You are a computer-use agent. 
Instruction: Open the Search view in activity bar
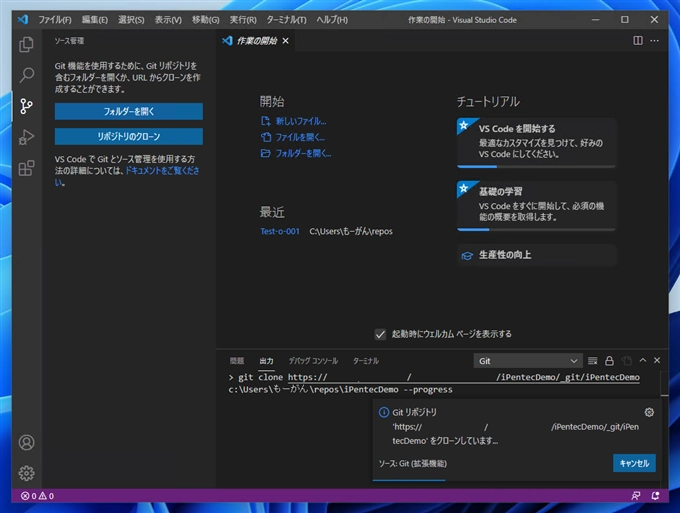click(x=26, y=75)
